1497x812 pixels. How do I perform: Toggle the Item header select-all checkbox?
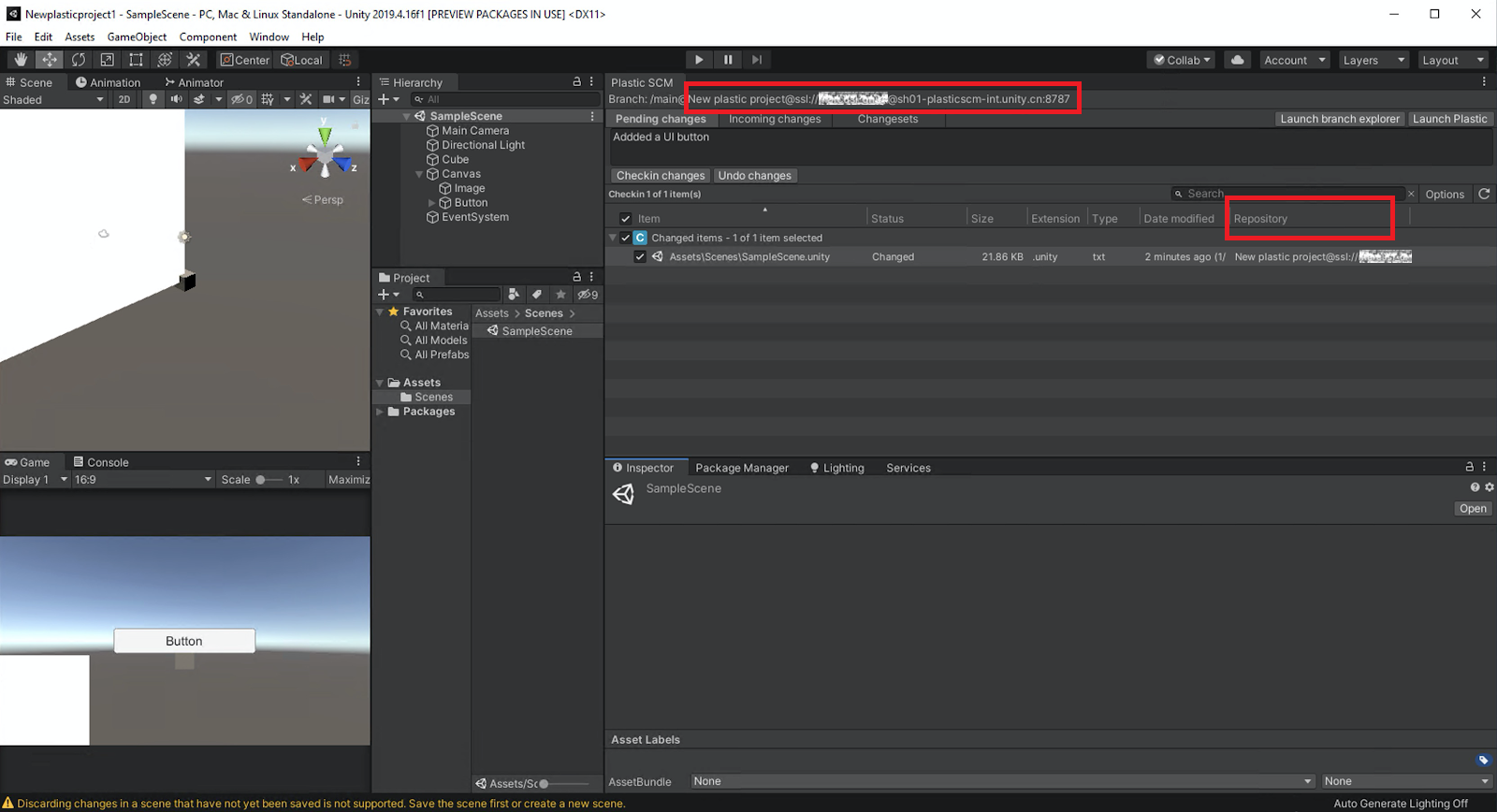pos(626,219)
